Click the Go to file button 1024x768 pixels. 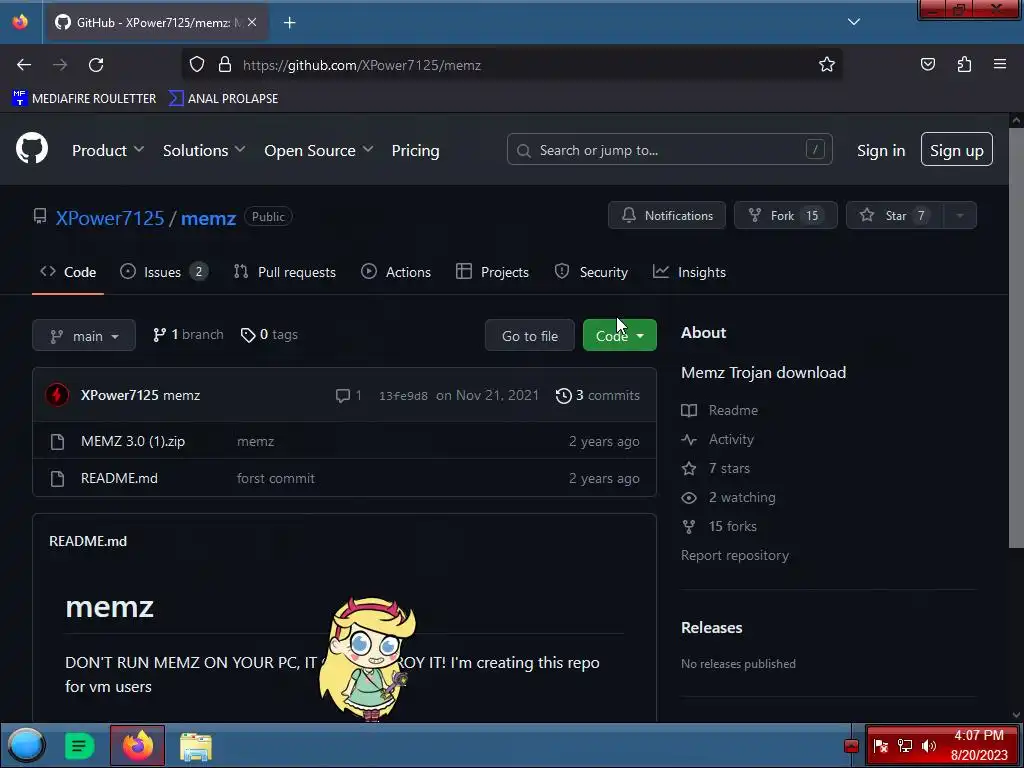coord(530,336)
